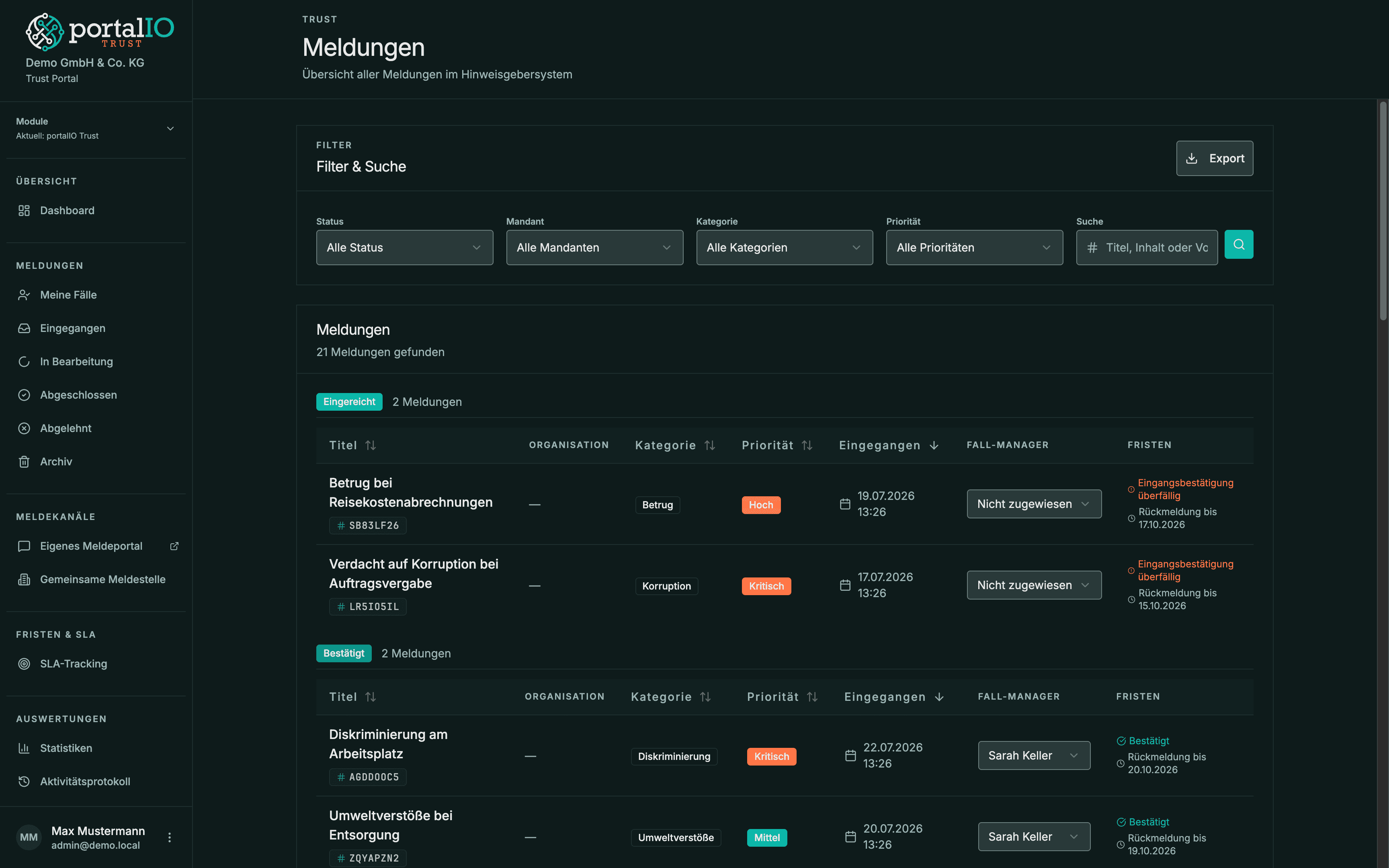
Task: Click the Mittel priority tag
Action: 767,837
